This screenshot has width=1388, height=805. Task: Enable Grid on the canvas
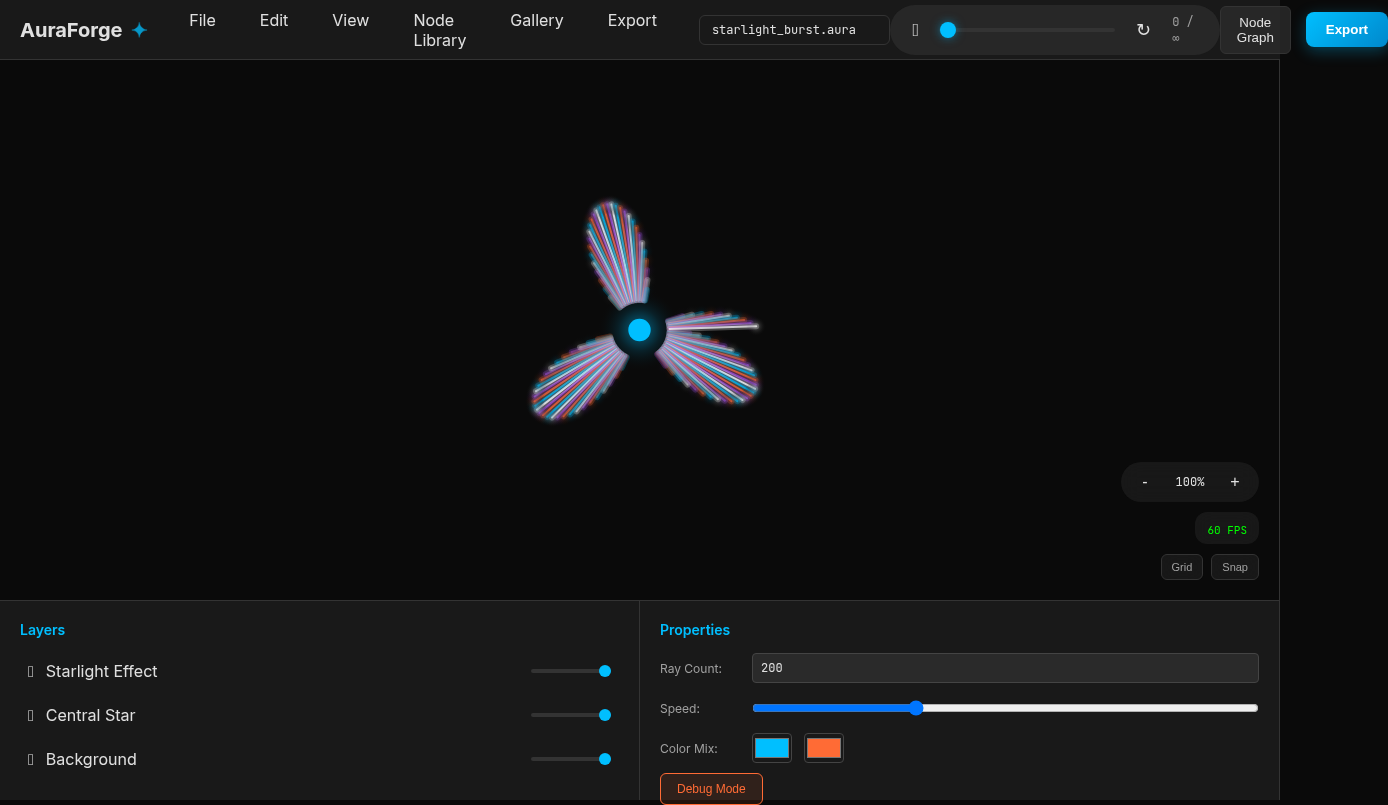click(x=1182, y=567)
